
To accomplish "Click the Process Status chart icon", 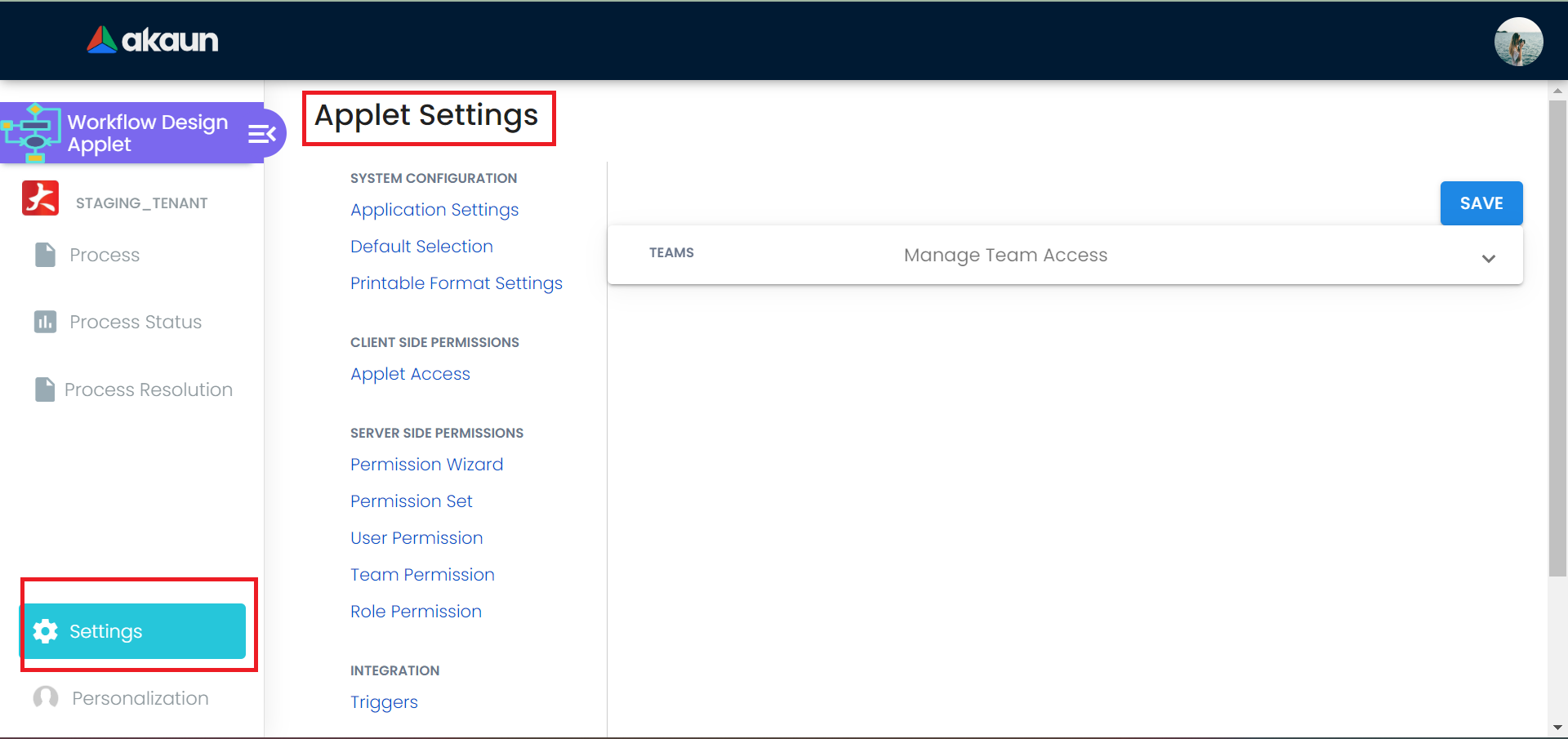I will pyautogui.click(x=45, y=322).
